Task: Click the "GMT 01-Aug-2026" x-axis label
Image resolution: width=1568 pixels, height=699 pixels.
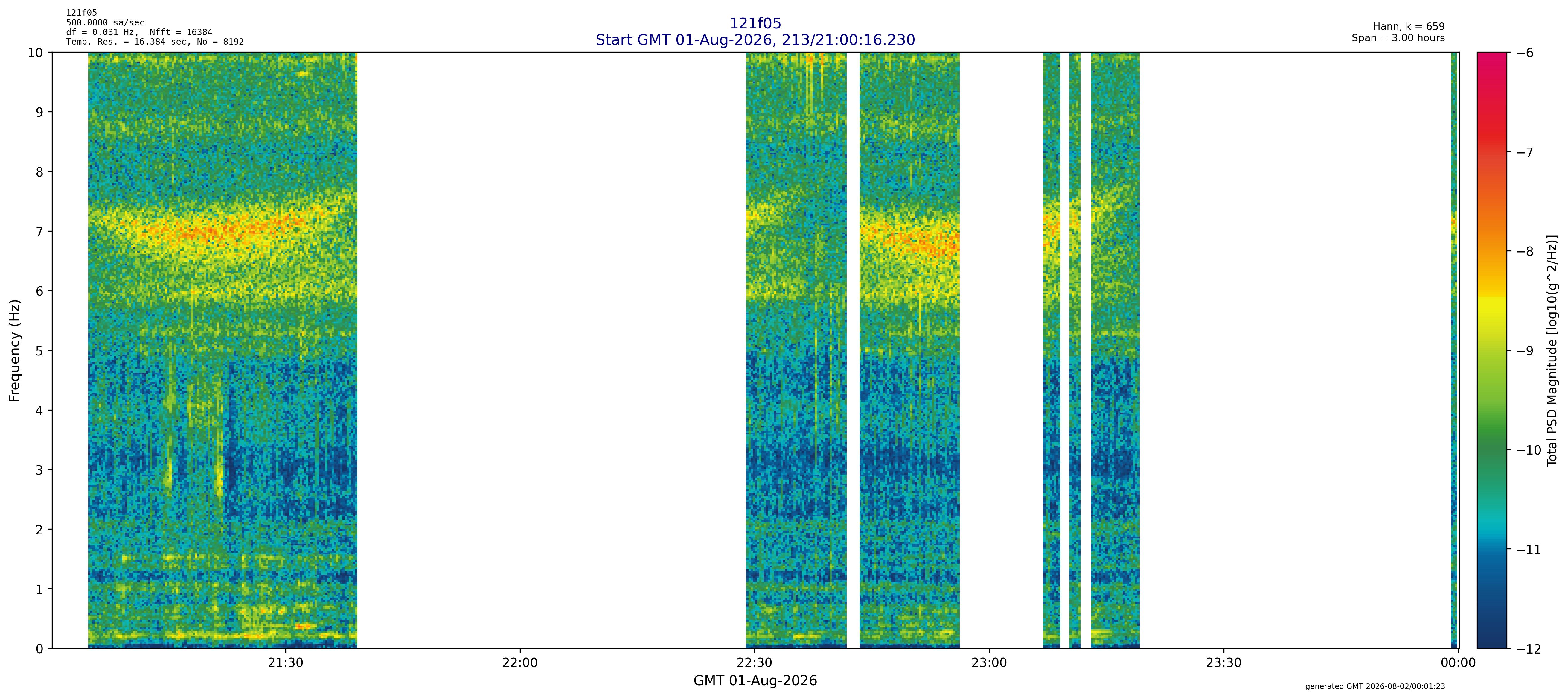Action: tap(755, 681)
